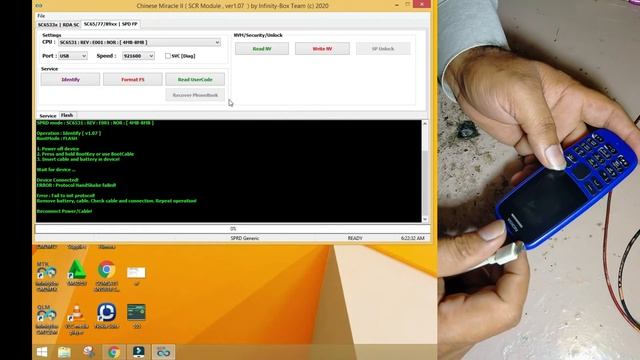Click the 'READY' status bar entry
The height and width of the screenshot is (360, 640).
355,238
